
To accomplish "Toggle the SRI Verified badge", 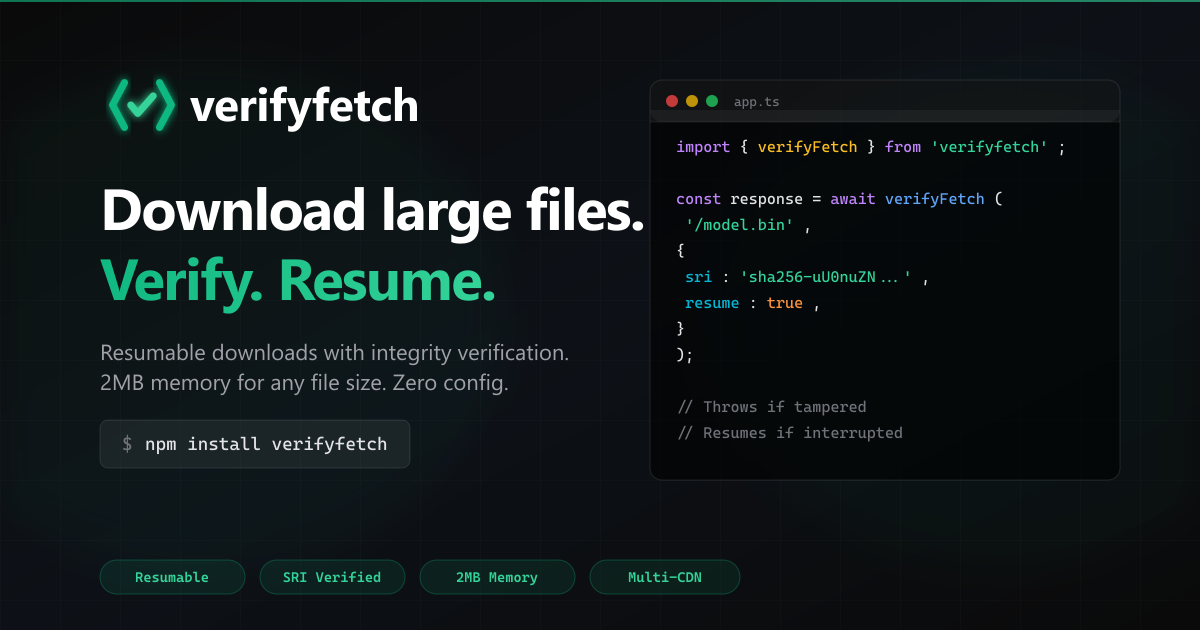I will 332,577.
